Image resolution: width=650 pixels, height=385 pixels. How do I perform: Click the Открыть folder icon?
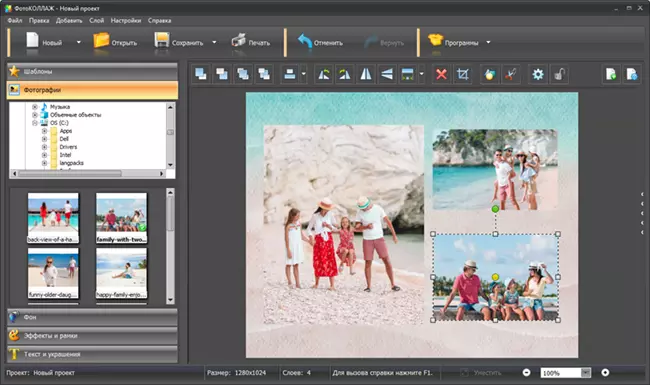click(101, 41)
